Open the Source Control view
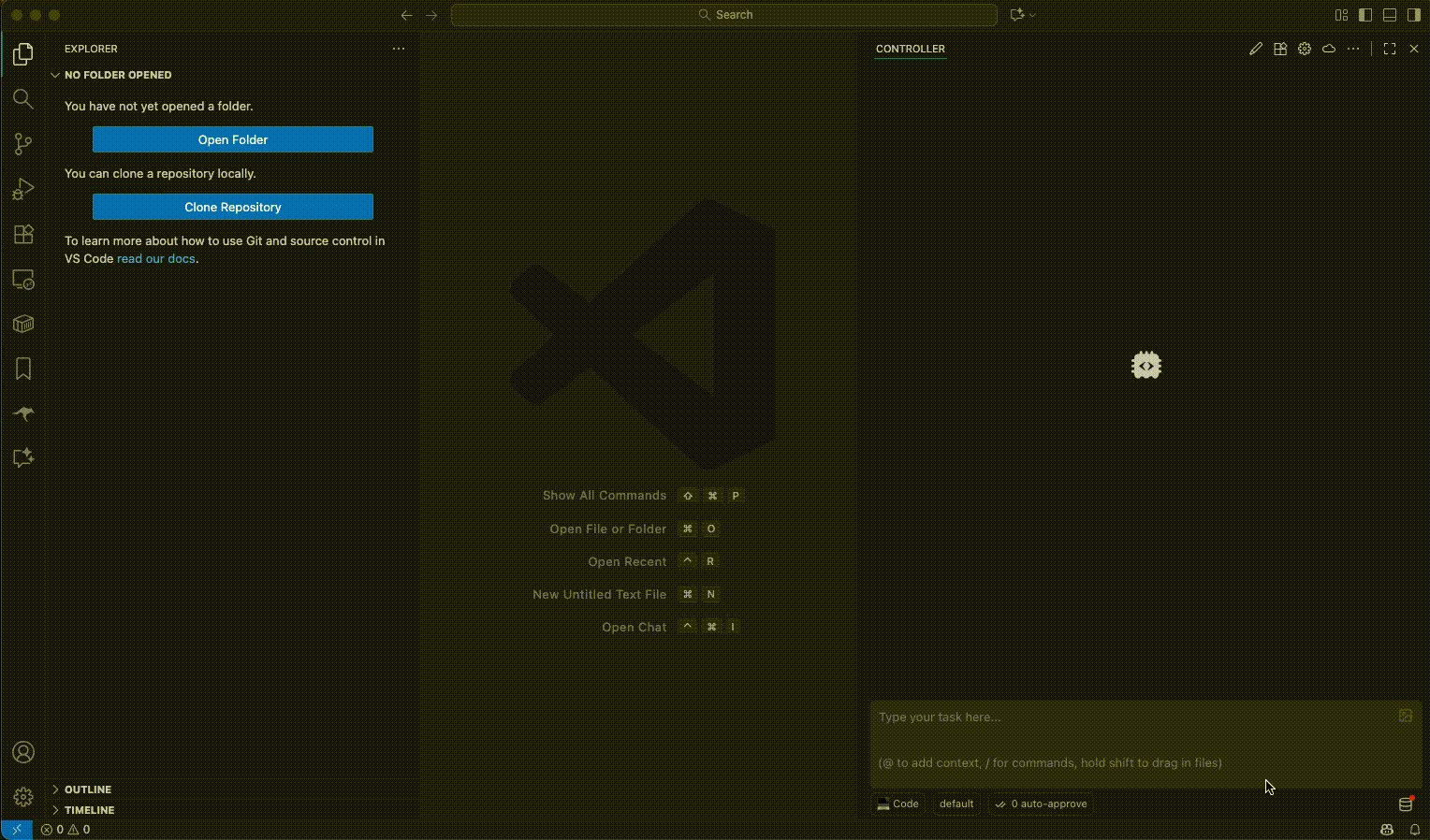Screen dimensions: 1430x840 23,144
